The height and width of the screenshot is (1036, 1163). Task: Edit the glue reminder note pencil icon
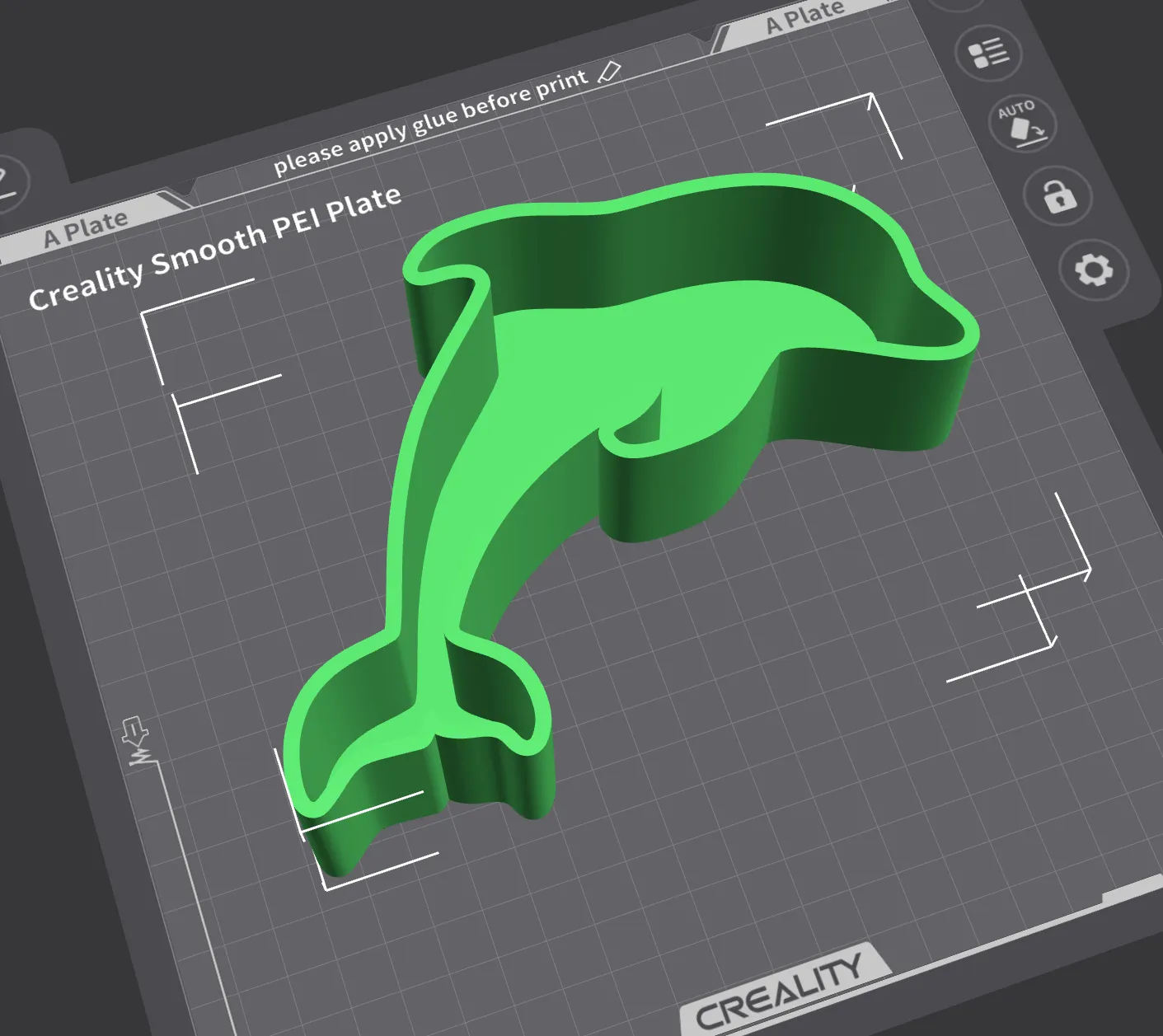608,72
